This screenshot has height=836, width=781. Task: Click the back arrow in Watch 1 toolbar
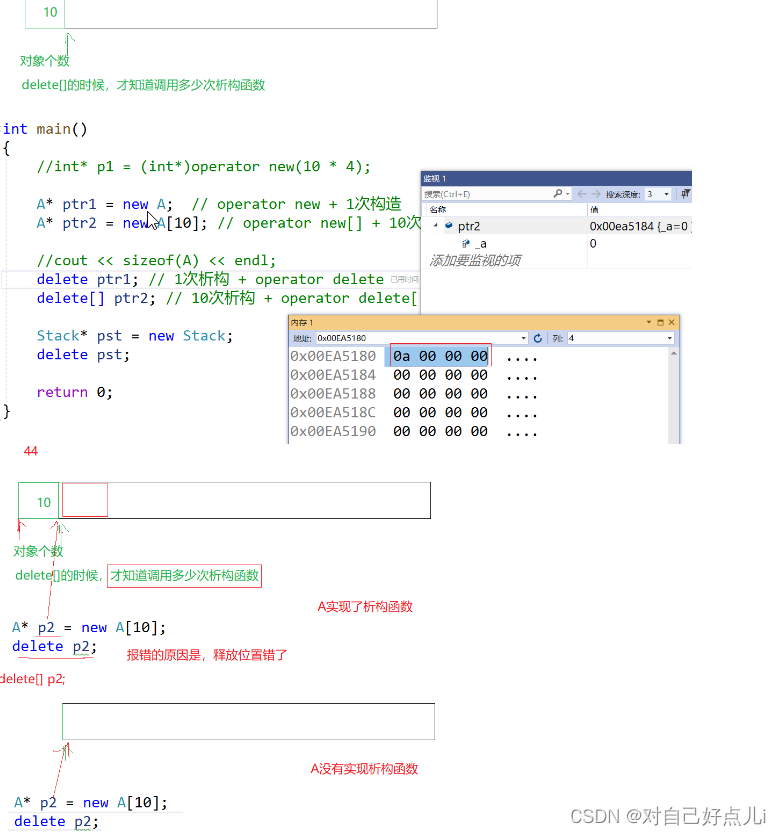582,194
